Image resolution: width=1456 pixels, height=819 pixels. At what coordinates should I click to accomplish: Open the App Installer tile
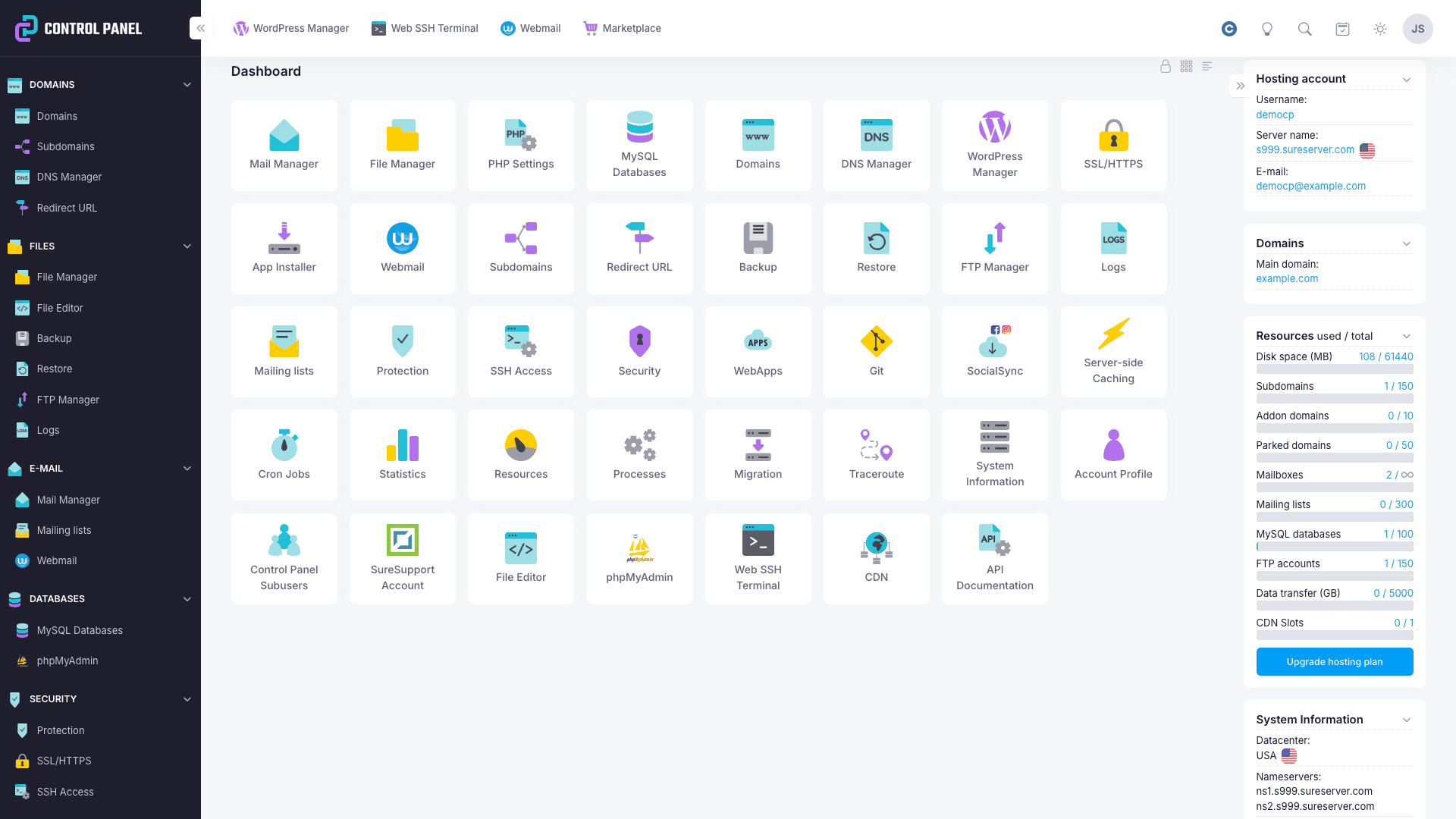pyautogui.click(x=284, y=248)
